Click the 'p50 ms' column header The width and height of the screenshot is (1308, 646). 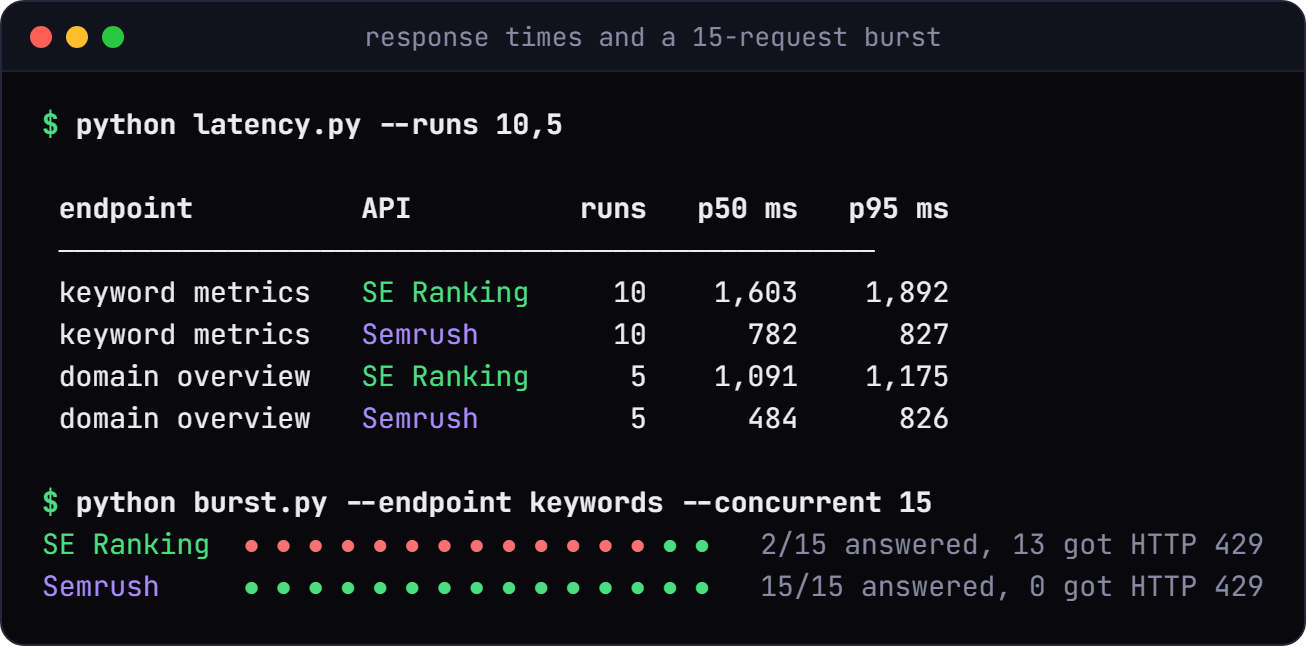coord(748,209)
